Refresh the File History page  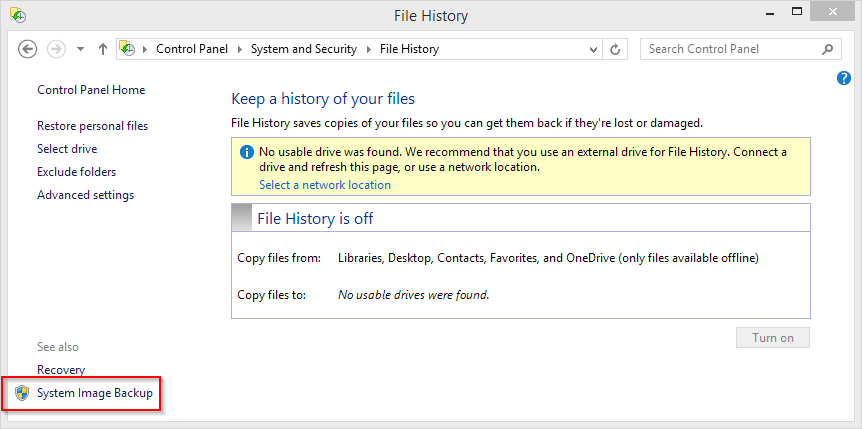click(x=616, y=49)
